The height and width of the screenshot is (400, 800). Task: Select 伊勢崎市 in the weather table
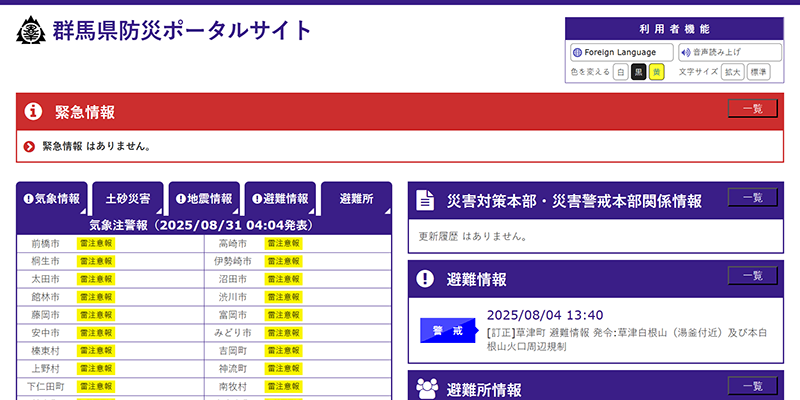pos(233,261)
